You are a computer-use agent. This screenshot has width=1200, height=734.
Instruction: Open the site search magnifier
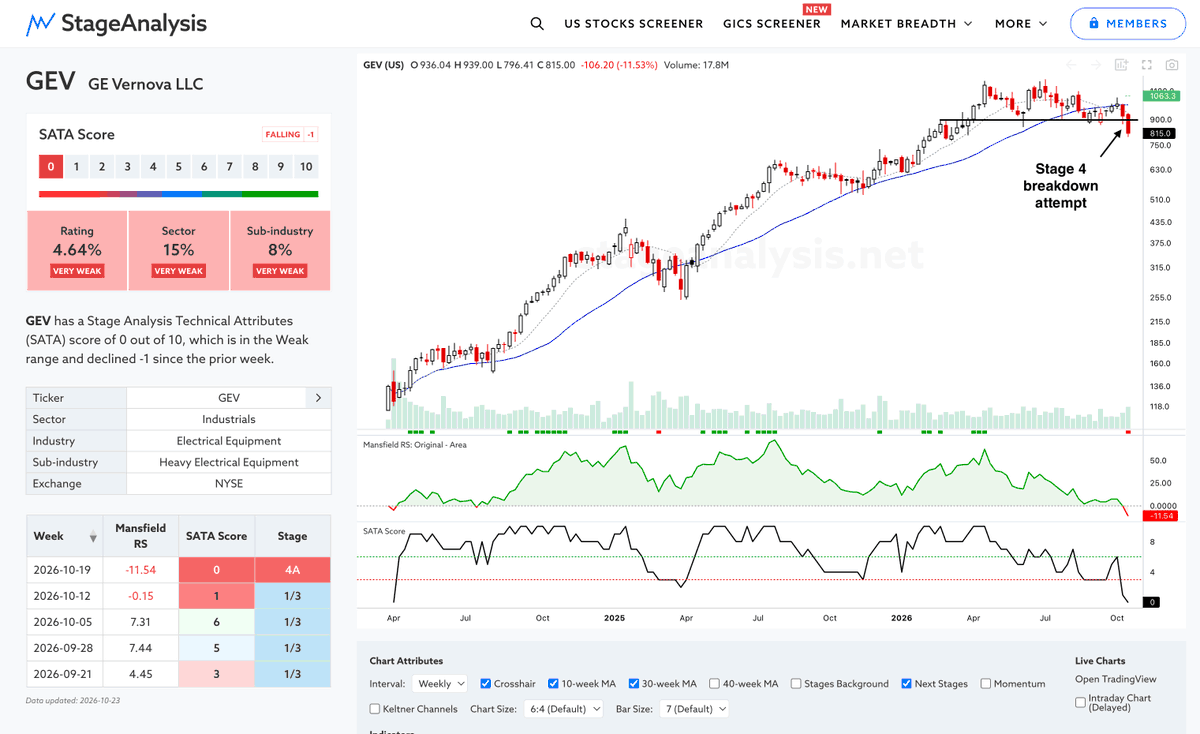537,23
